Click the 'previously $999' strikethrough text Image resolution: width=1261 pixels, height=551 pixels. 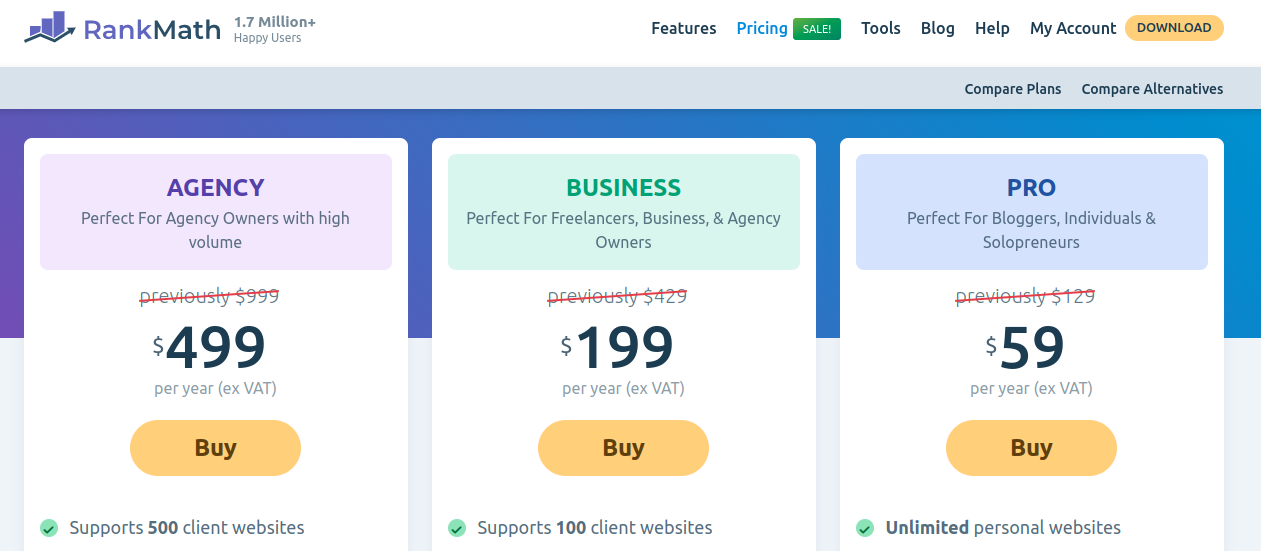[209, 296]
